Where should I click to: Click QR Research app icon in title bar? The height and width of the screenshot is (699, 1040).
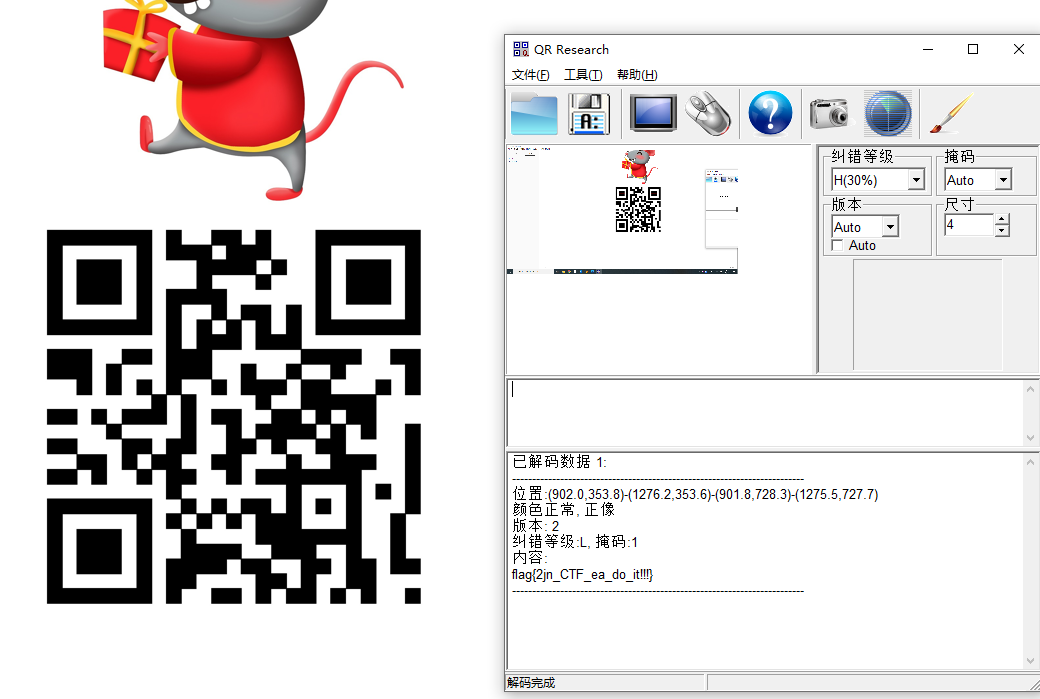[x=521, y=49]
